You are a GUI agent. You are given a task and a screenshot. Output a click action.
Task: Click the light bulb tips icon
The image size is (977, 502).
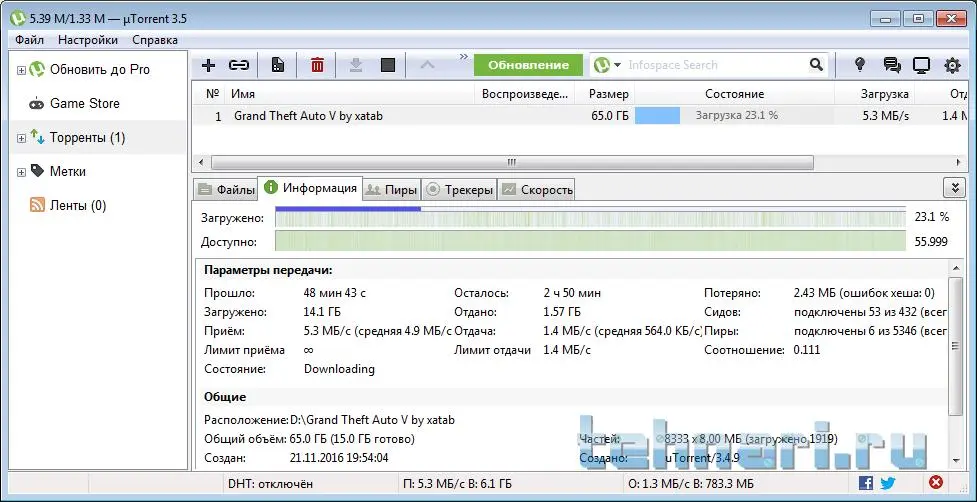point(860,65)
